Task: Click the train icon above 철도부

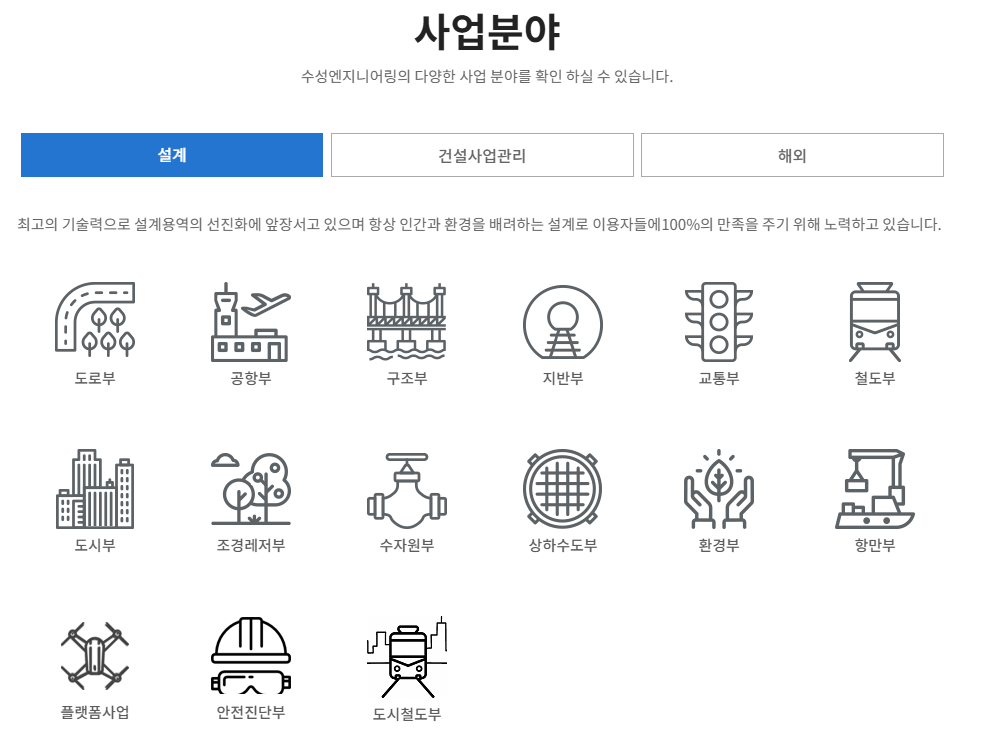Action: [x=874, y=322]
